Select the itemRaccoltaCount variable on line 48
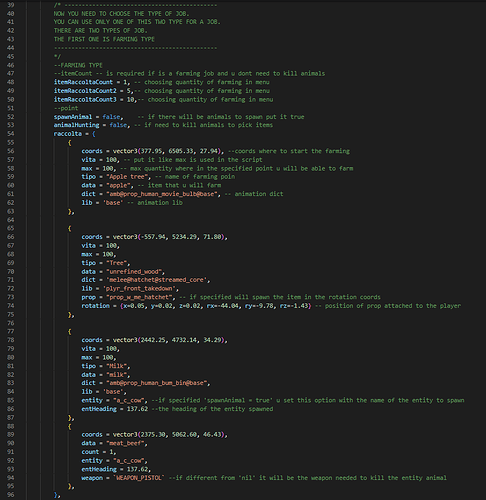 click(83, 82)
